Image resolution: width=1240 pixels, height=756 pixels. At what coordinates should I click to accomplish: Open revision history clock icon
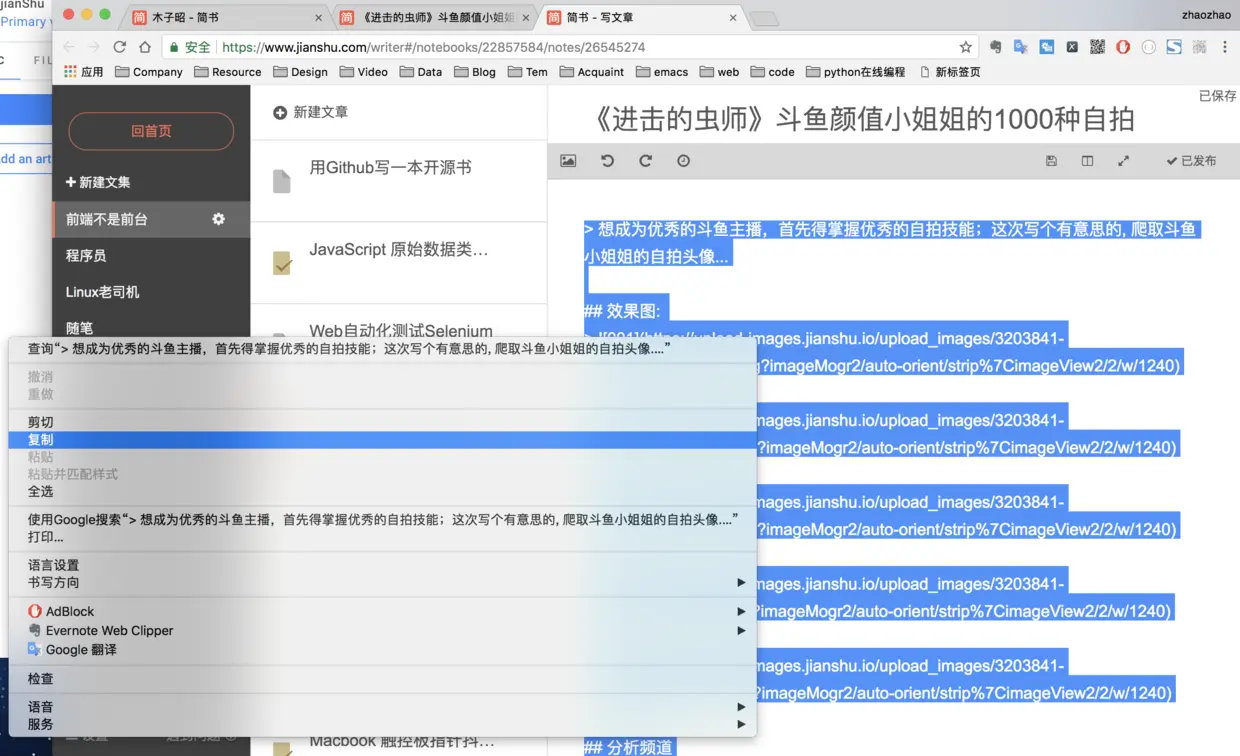(x=683, y=161)
